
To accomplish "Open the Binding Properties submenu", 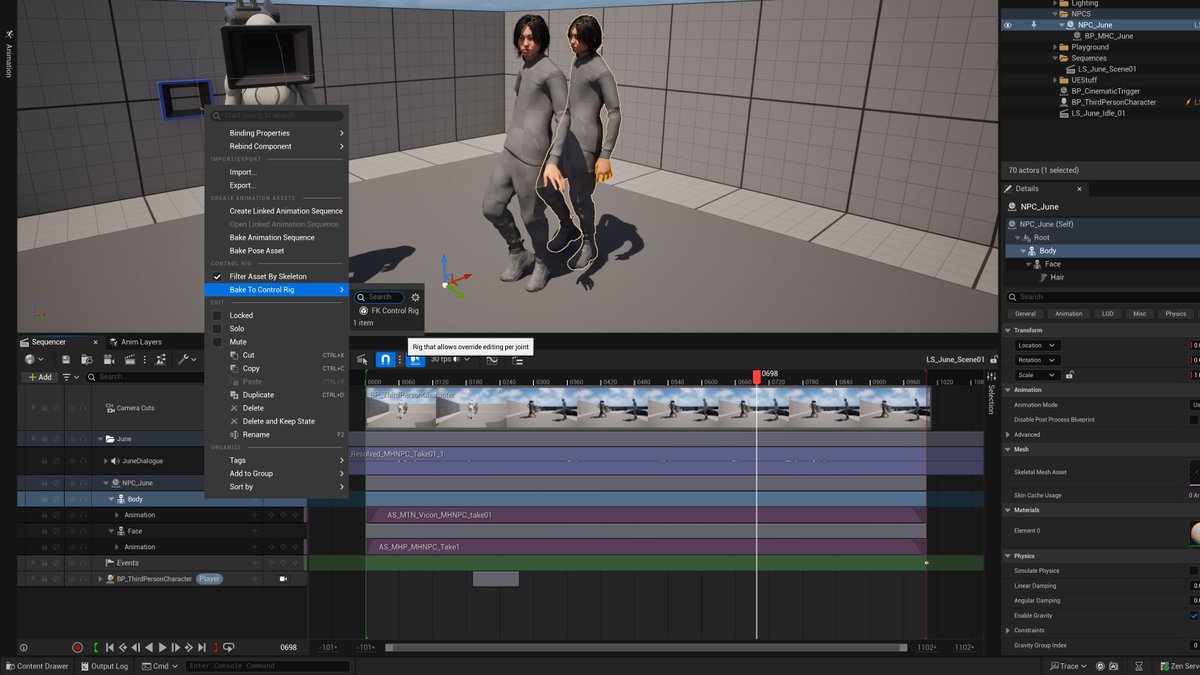I will 275,133.
